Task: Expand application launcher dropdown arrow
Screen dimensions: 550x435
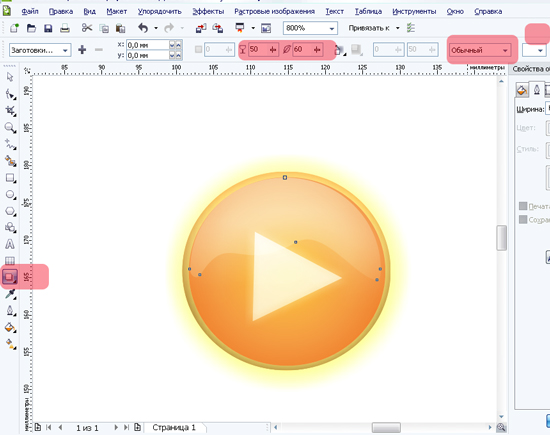Action: 253,28
